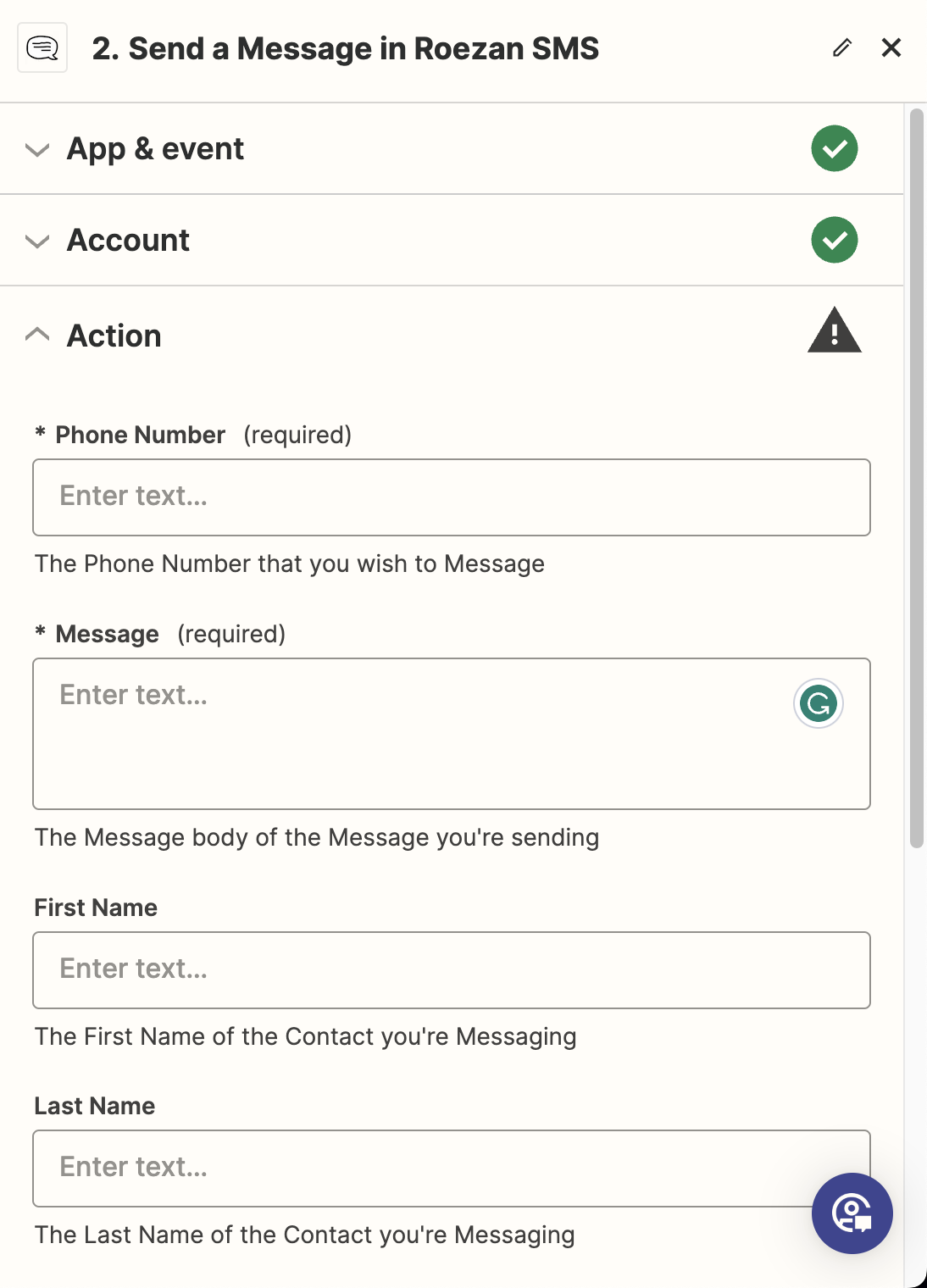927x1288 pixels.
Task: Click the First Name input field
Action: (451, 970)
